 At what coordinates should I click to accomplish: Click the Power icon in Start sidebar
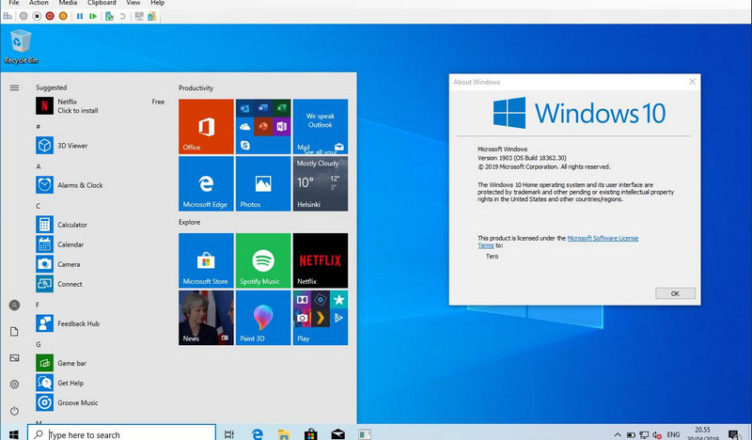14,411
